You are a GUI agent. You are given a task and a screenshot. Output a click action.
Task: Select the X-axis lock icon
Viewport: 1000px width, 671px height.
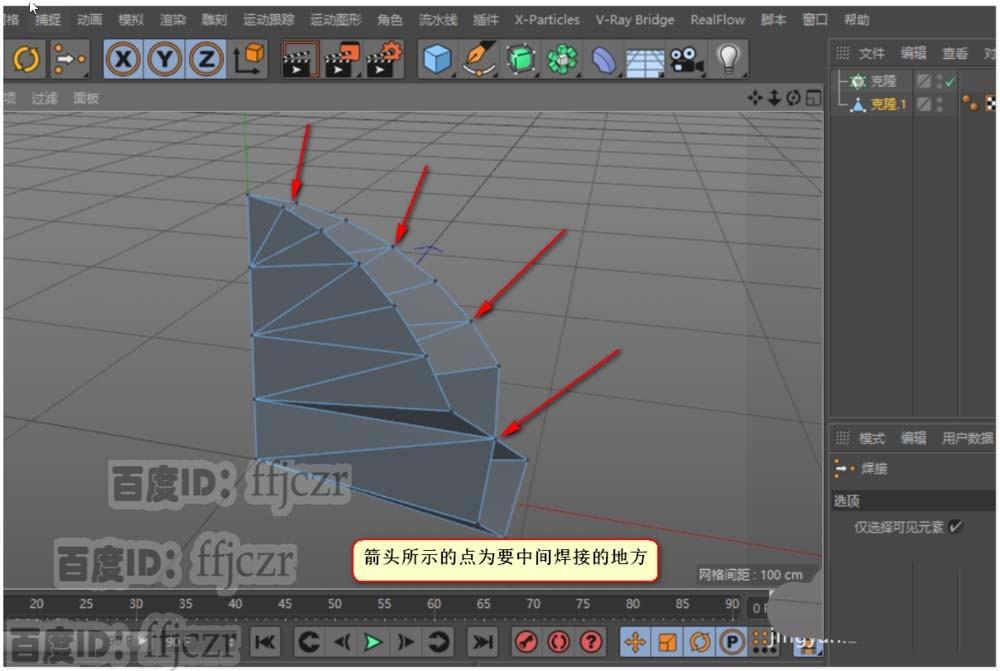point(123,58)
